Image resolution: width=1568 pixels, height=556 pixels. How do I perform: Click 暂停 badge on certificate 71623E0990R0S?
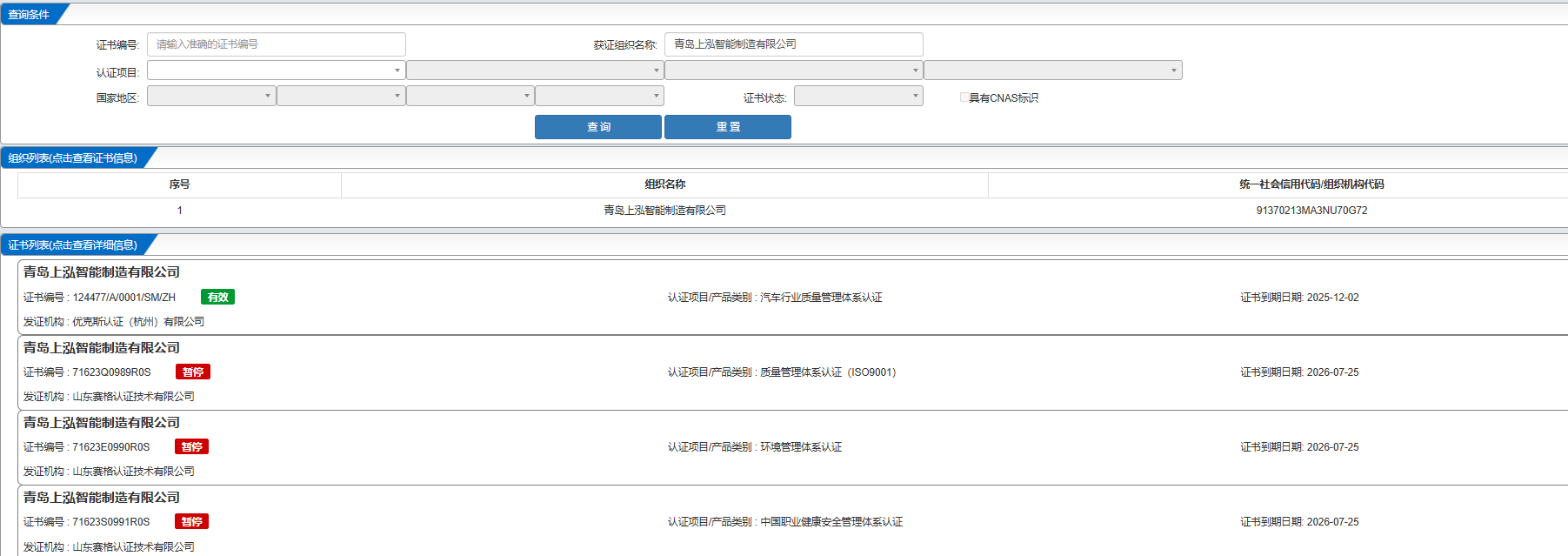(192, 447)
